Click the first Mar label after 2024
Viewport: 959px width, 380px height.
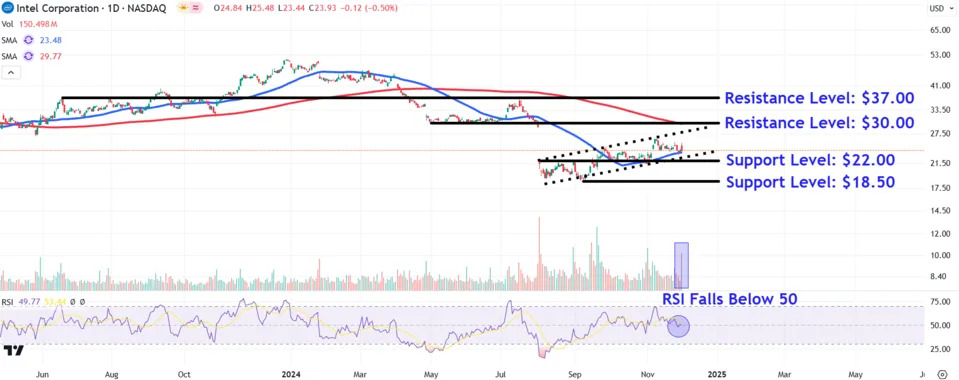click(361, 373)
